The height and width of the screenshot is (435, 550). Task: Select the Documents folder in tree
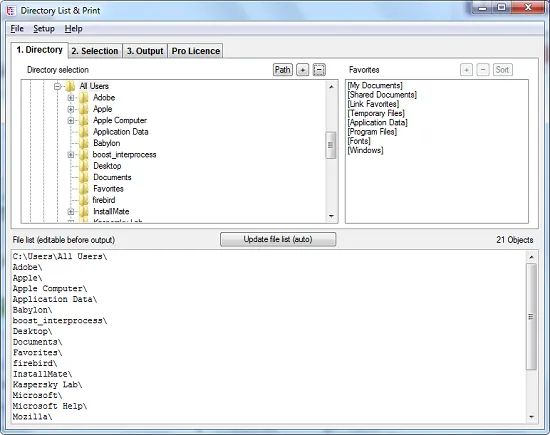(112, 178)
